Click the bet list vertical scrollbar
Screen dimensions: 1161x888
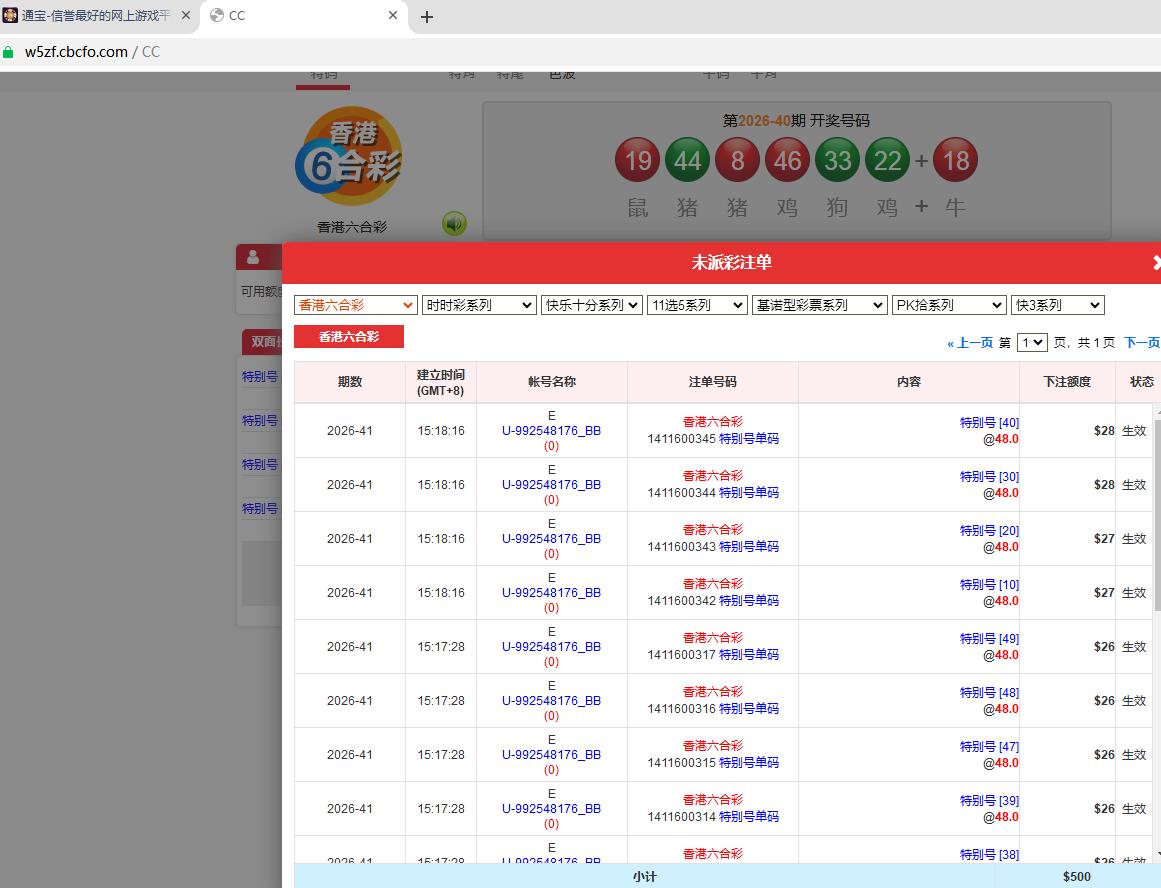pyautogui.click(x=1157, y=600)
